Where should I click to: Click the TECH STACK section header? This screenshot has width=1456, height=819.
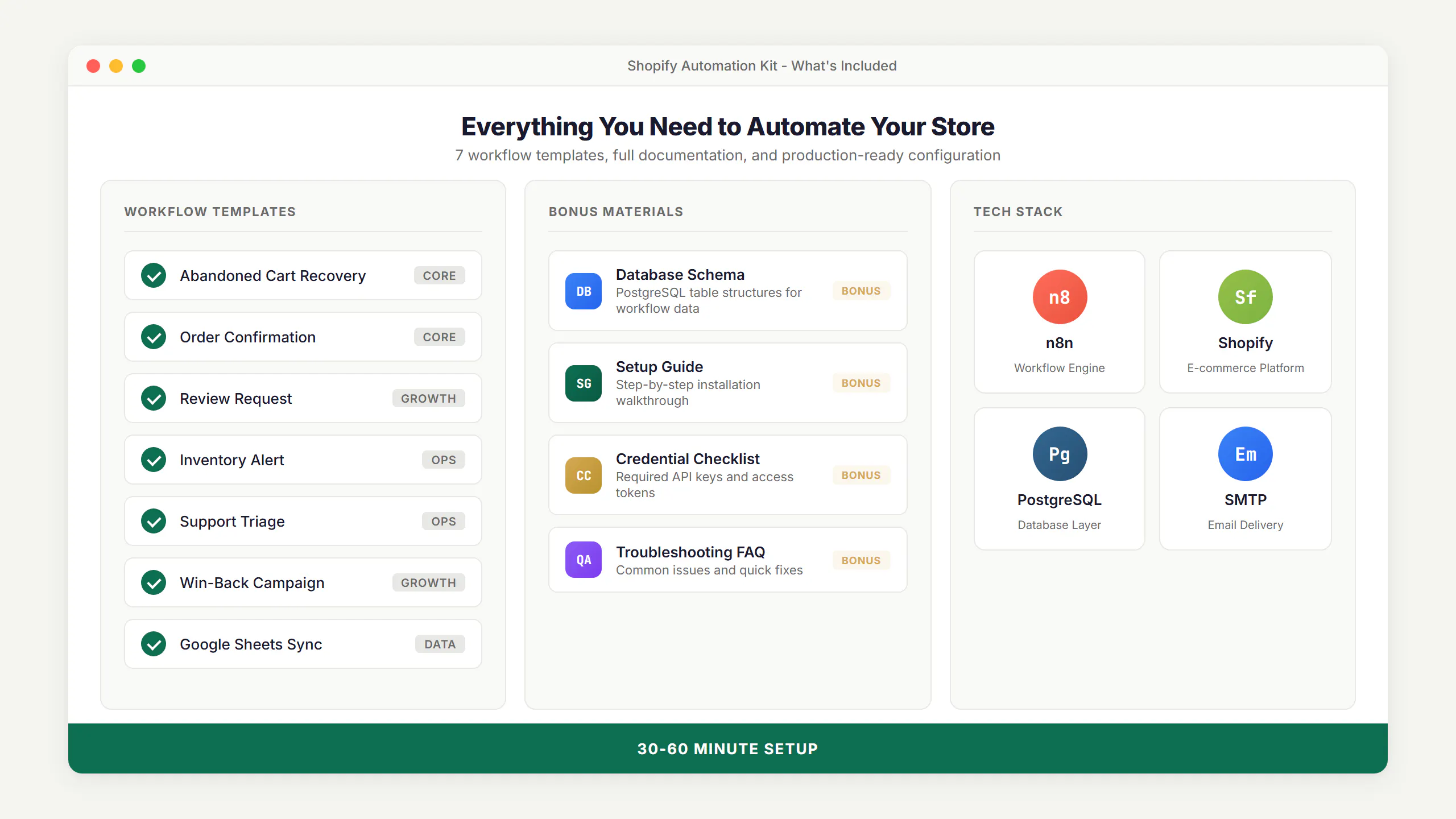pos(1018,212)
